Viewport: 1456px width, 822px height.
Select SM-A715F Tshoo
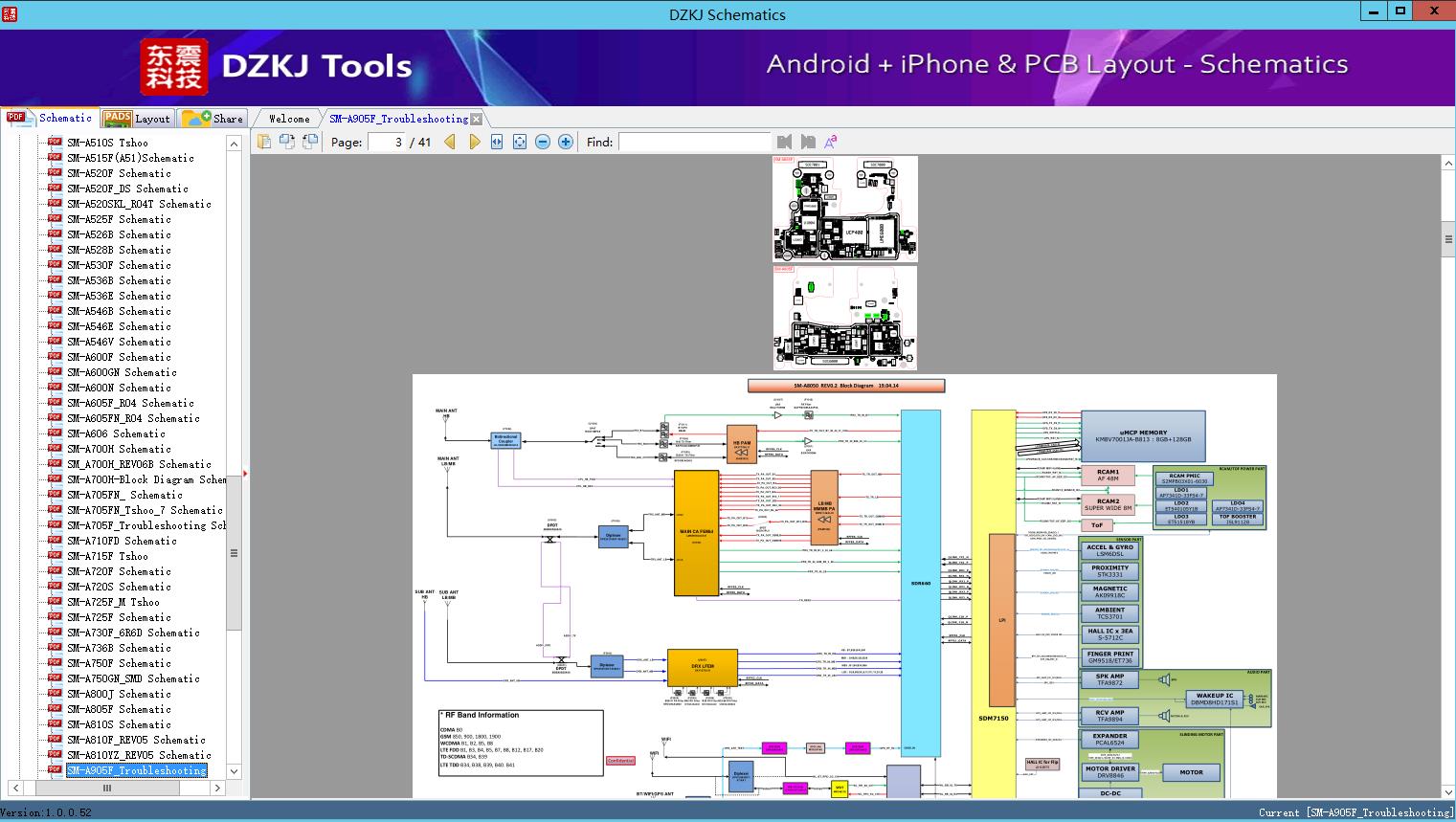pos(107,556)
